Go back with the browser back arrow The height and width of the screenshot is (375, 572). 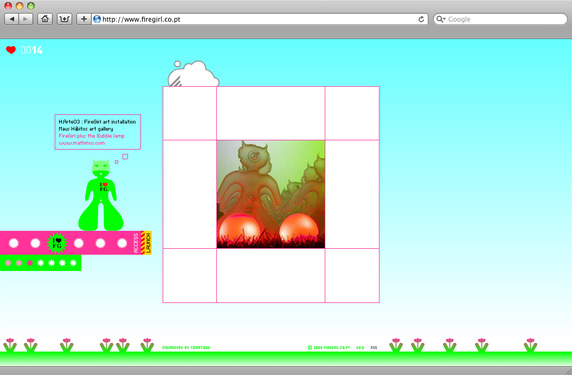pos(12,19)
